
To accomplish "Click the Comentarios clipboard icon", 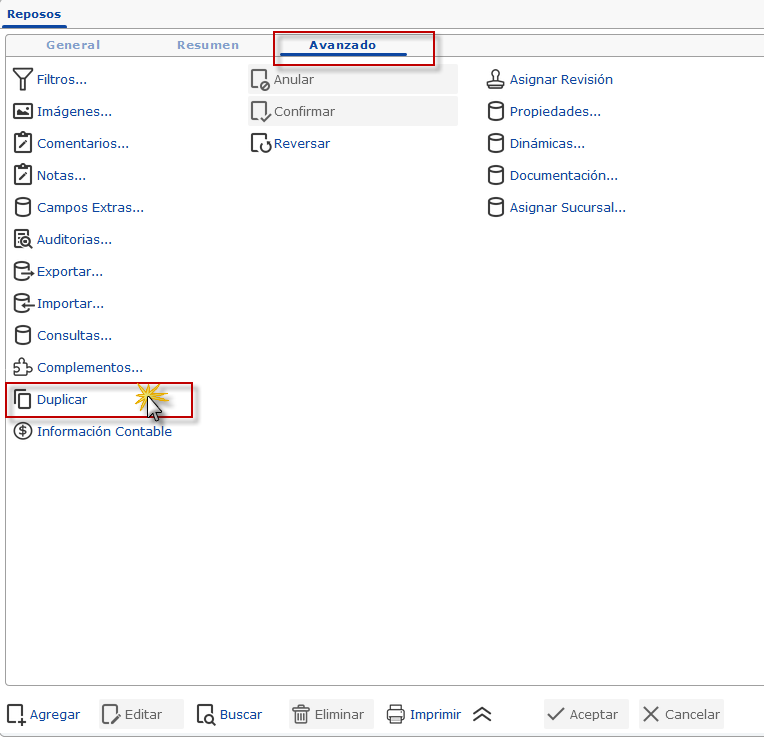I will [22, 143].
